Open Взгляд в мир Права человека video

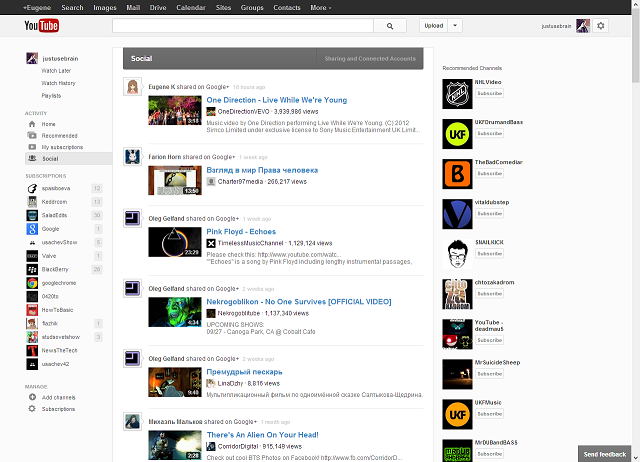point(262,170)
